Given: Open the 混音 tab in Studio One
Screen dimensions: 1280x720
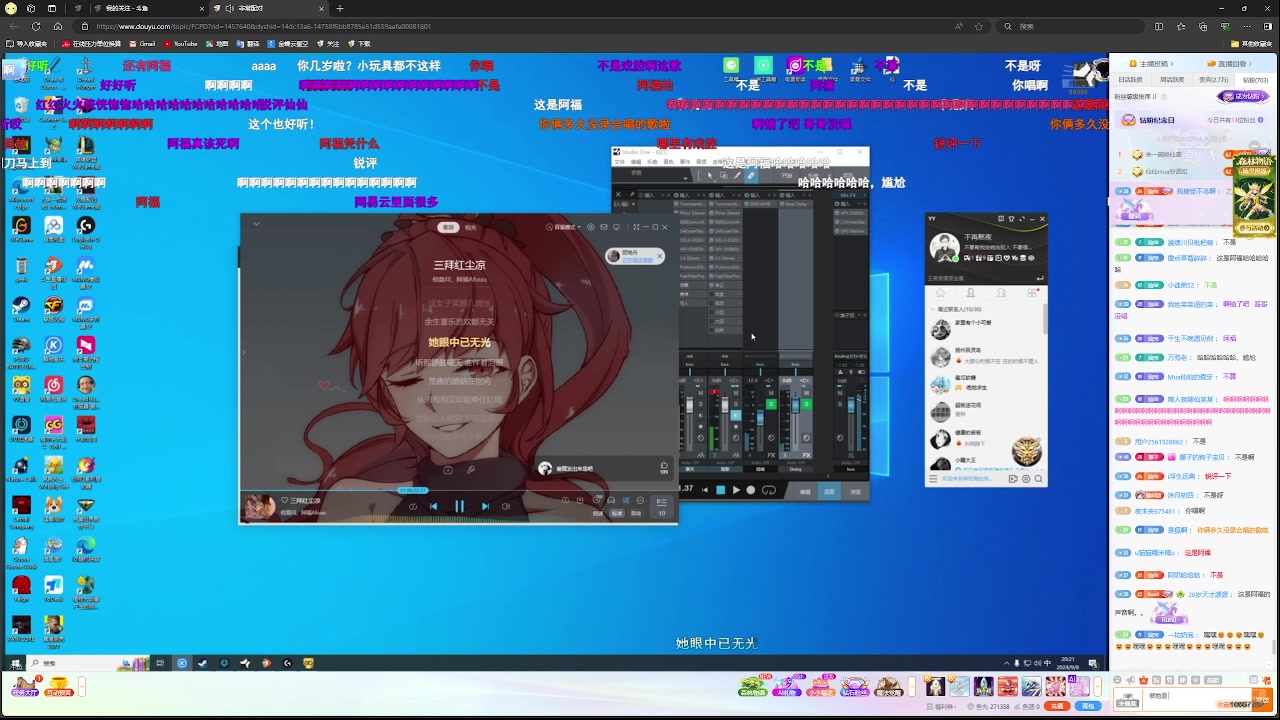Looking at the screenshot, I should pos(829,492).
